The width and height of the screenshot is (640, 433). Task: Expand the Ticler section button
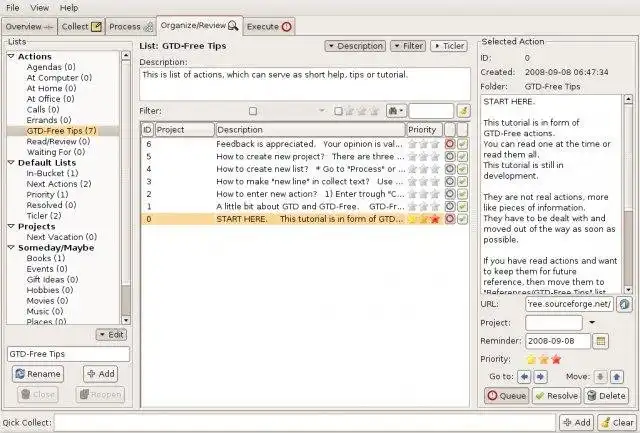tap(449, 46)
